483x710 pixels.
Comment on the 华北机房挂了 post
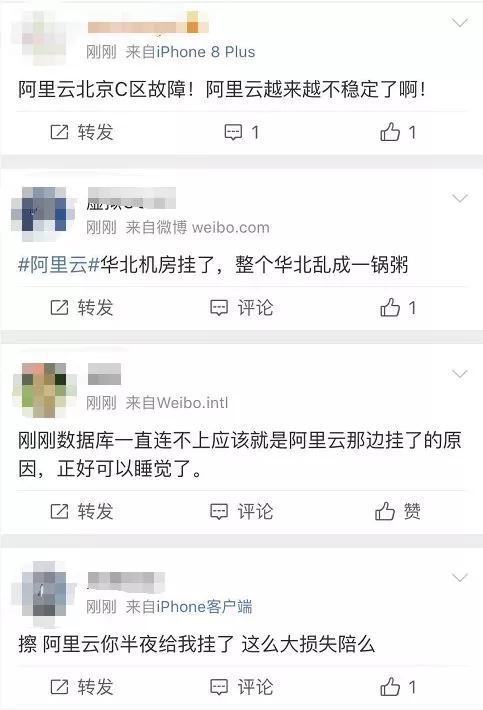point(242,308)
